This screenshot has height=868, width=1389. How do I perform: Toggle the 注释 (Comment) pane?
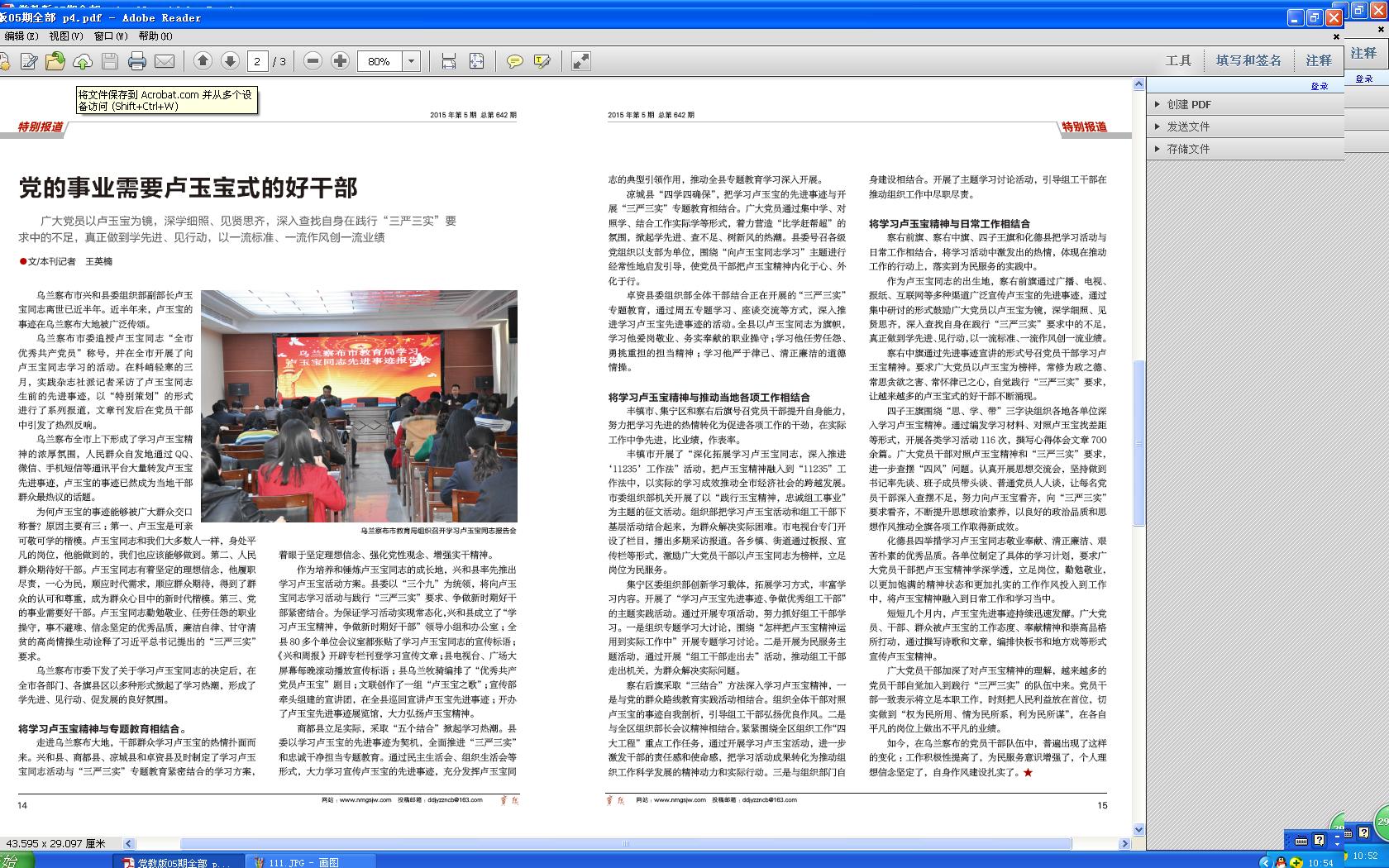1319,60
